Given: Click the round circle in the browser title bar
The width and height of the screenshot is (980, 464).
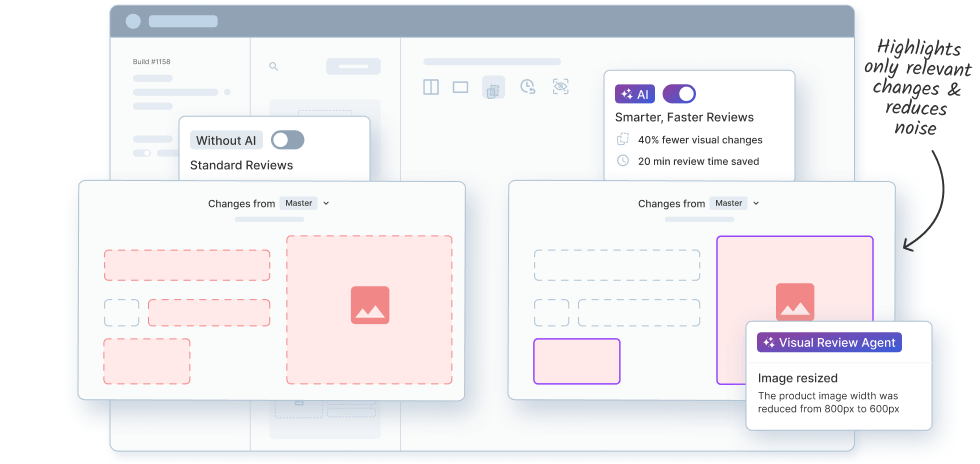Looking at the screenshot, I should coord(133,21).
